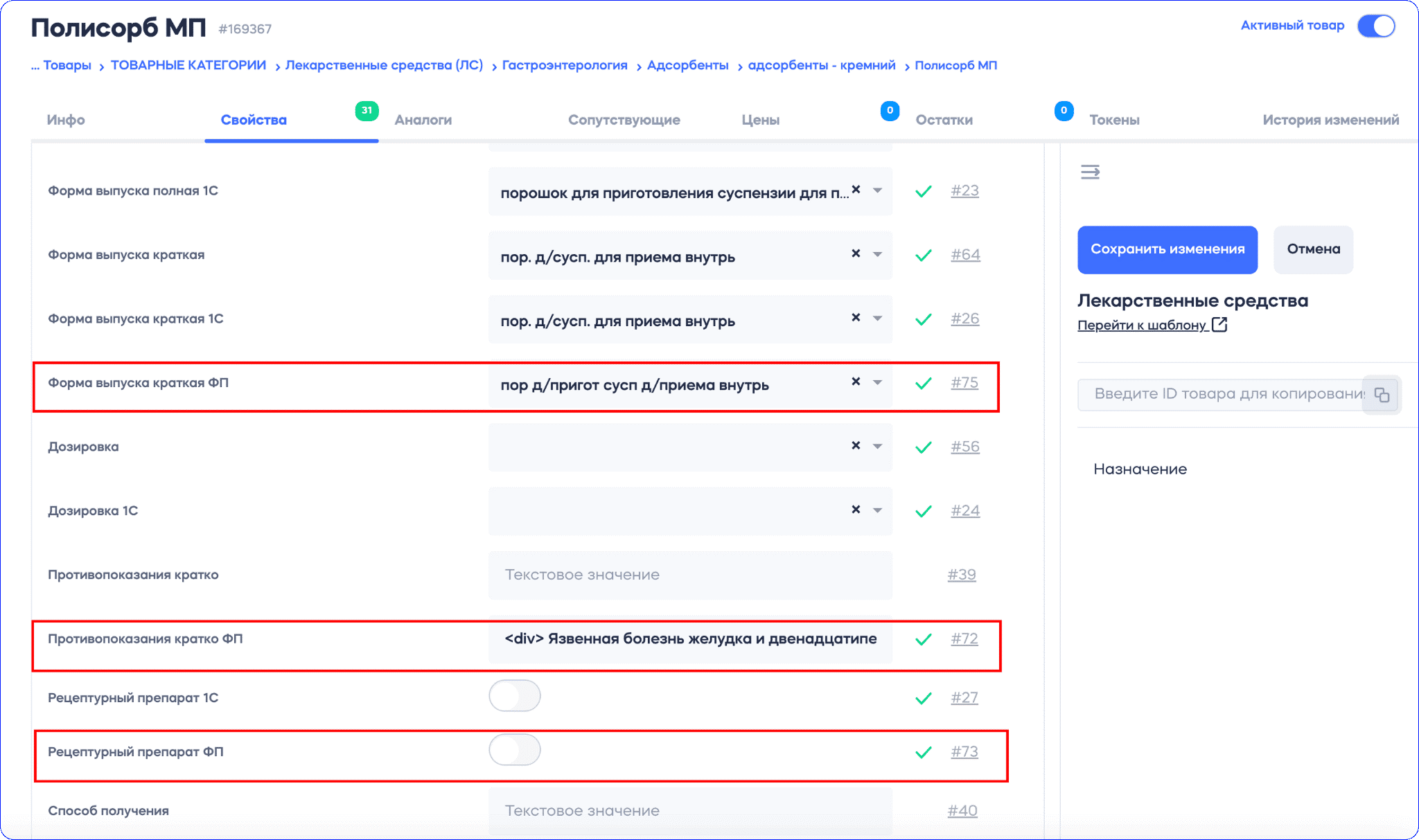Expand the Форма выпуска краткая dropdown arrow
1419x840 pixels.
[x=878, y=255]
